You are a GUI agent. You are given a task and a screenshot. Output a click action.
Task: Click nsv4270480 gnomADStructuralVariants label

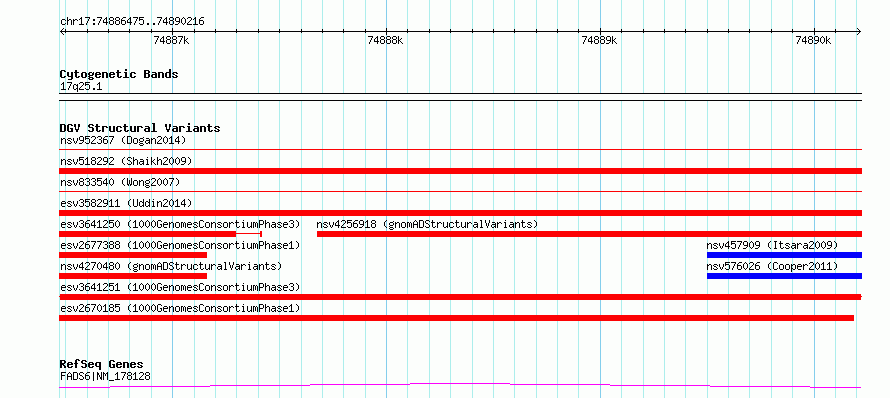tap(171, 266)
